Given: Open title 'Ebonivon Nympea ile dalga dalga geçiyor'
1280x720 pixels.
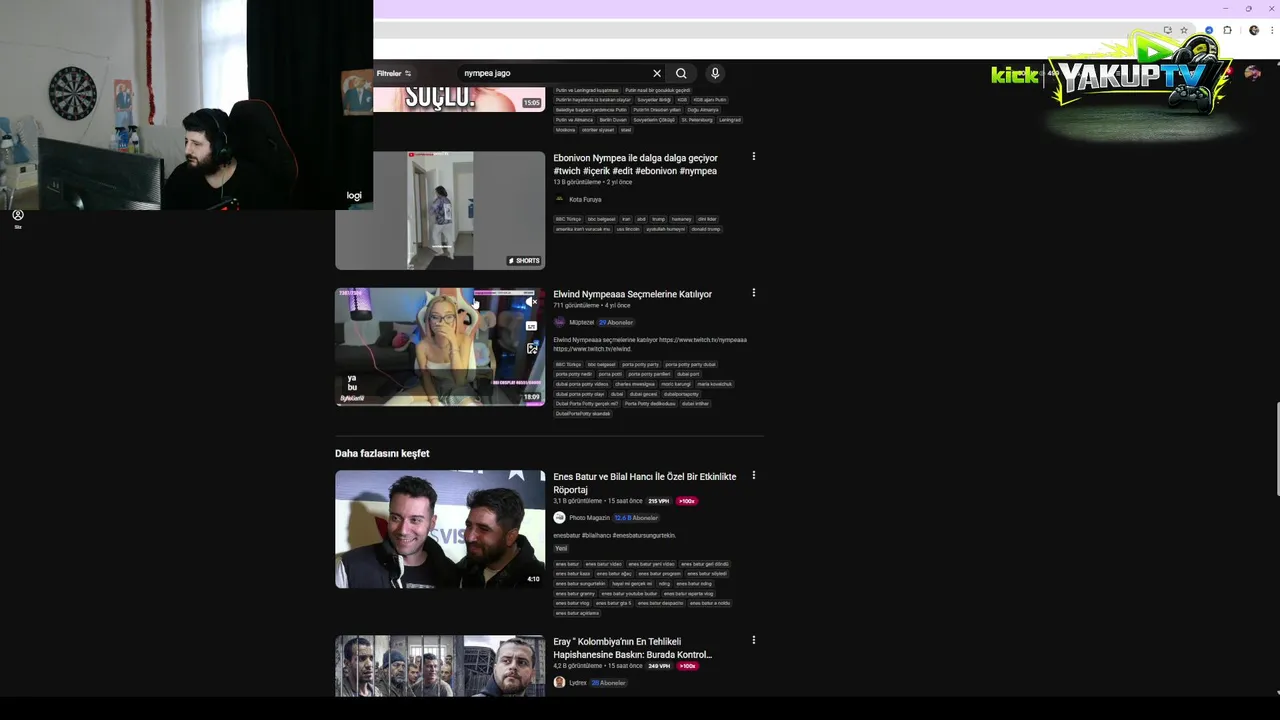Looking at the screenshot, I should click(635, 164).
